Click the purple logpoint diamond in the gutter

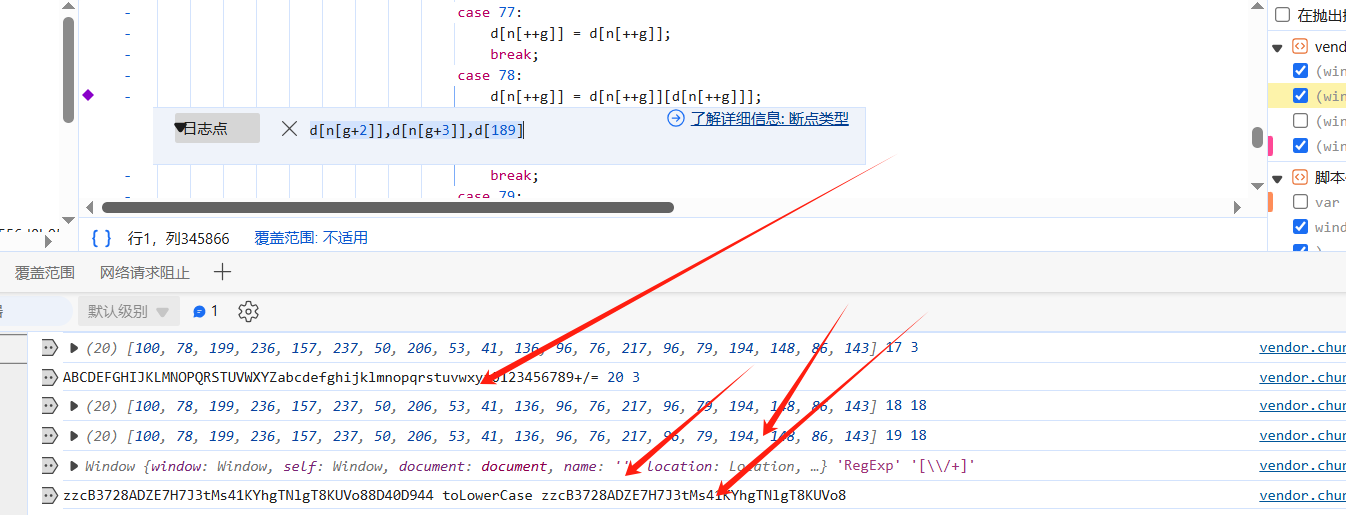(88, 95)
